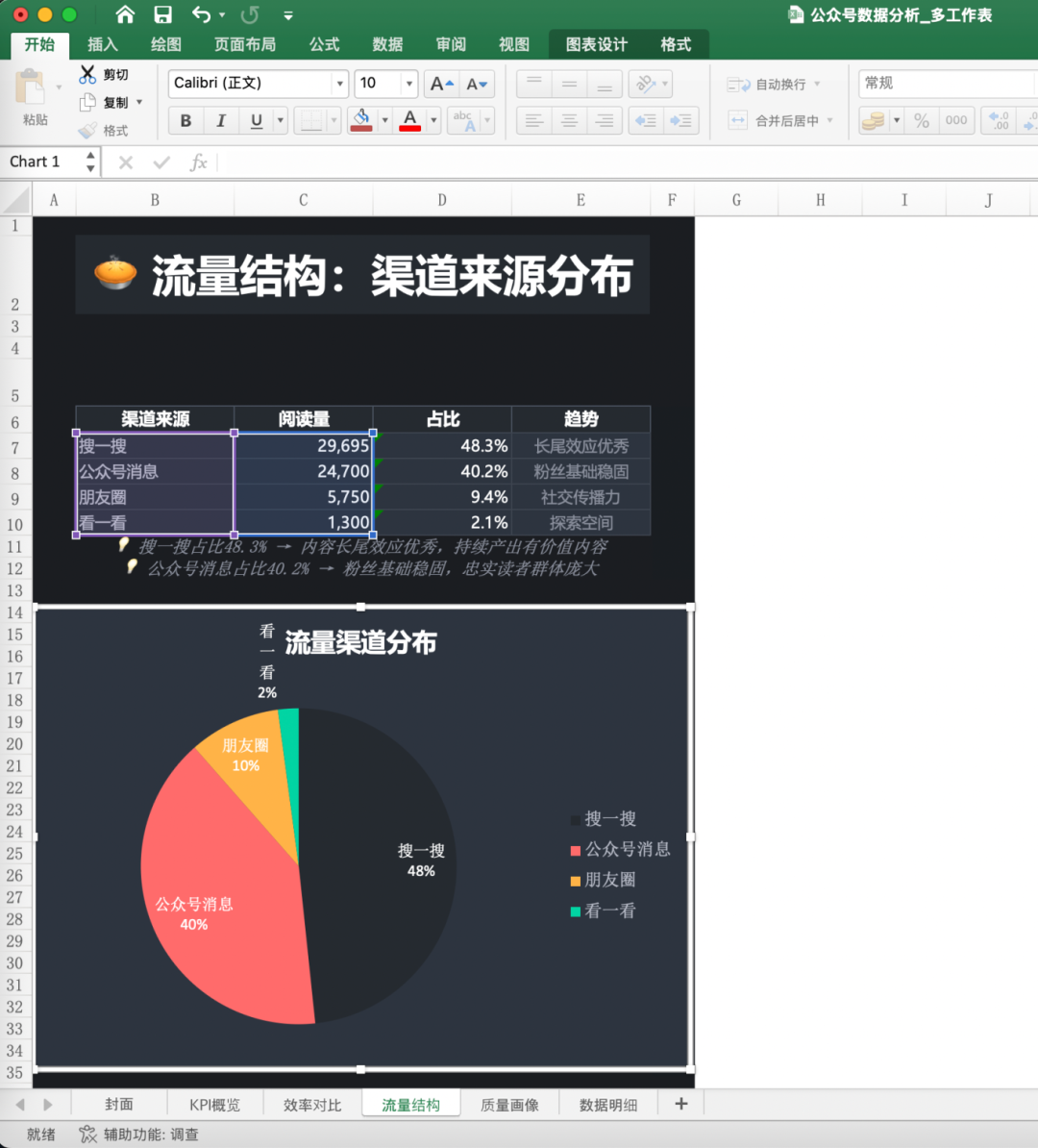
Task: Switch to the 插入 ribbon tab
Action: pyautogui.click(x=103, y=44)
